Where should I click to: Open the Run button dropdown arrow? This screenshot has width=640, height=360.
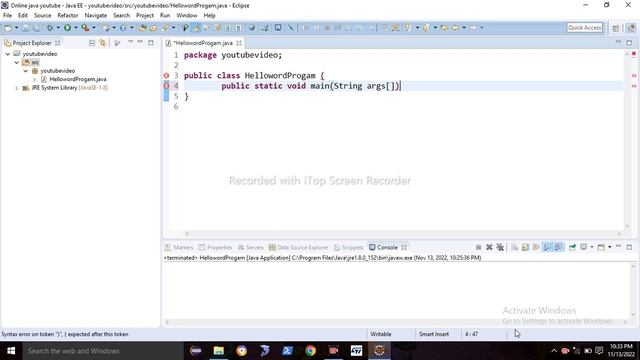76,28
